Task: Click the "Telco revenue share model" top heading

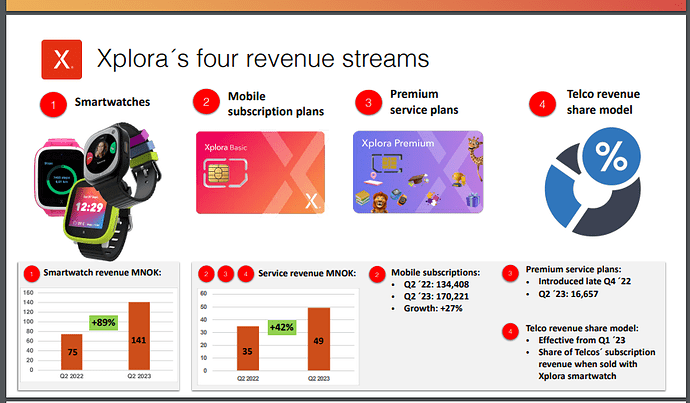Action: coord(603,102)
